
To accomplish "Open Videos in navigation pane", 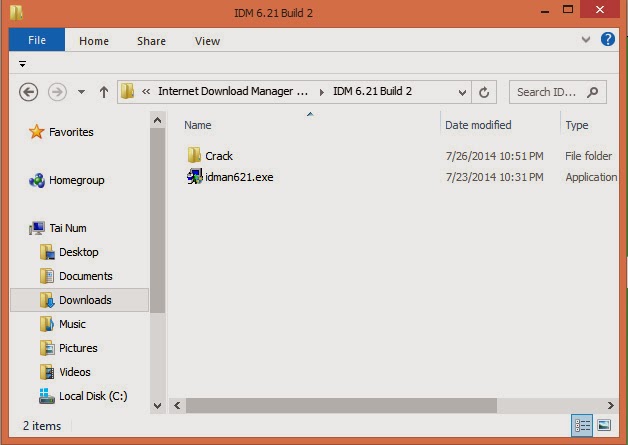I will (74, 372).
